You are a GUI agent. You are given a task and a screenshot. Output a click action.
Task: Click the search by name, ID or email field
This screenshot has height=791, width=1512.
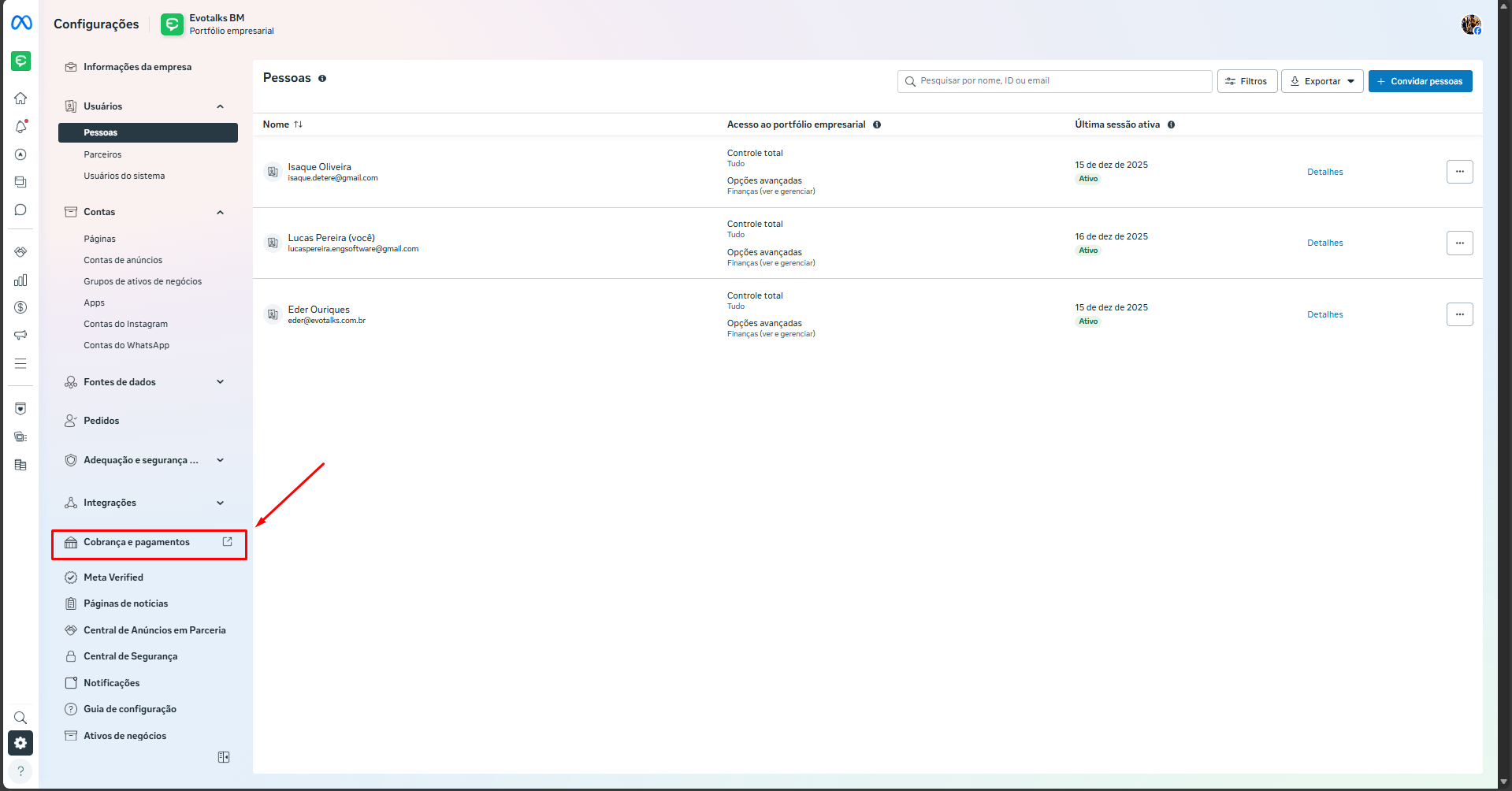[1054, 81]
